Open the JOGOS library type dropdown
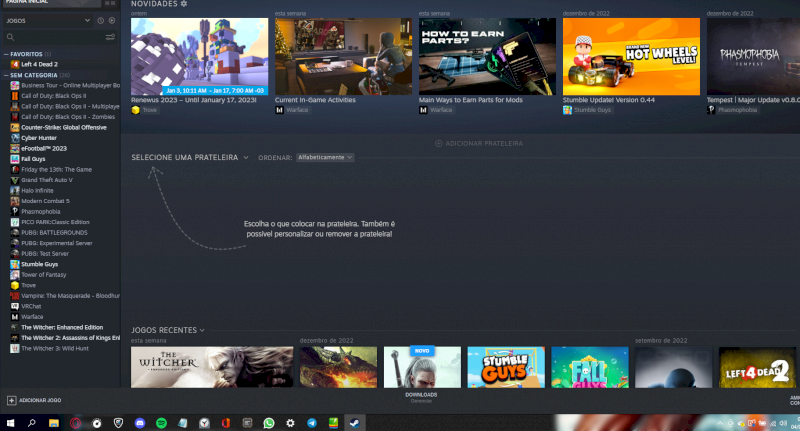 tap(48, 21)
